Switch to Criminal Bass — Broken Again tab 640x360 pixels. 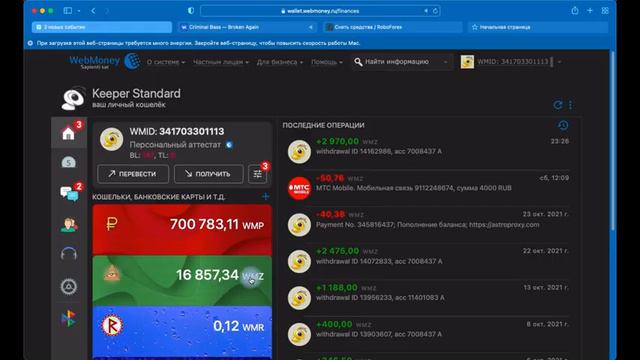click(x=247, y=27)
